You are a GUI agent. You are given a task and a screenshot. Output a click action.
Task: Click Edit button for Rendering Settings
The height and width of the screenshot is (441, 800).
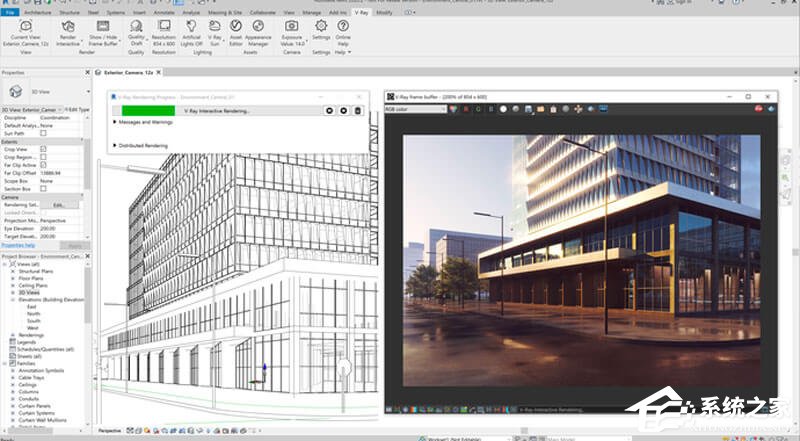[58, 204]
